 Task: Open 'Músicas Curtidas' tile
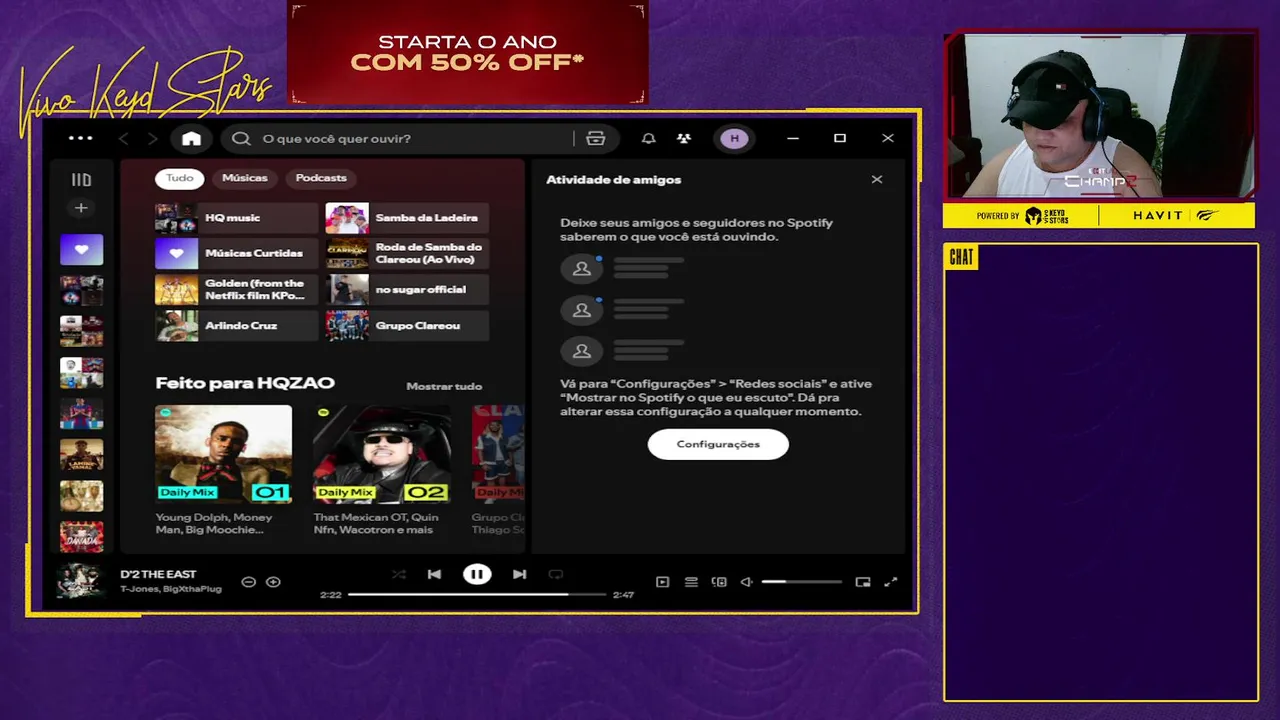(x=237, y=254)
